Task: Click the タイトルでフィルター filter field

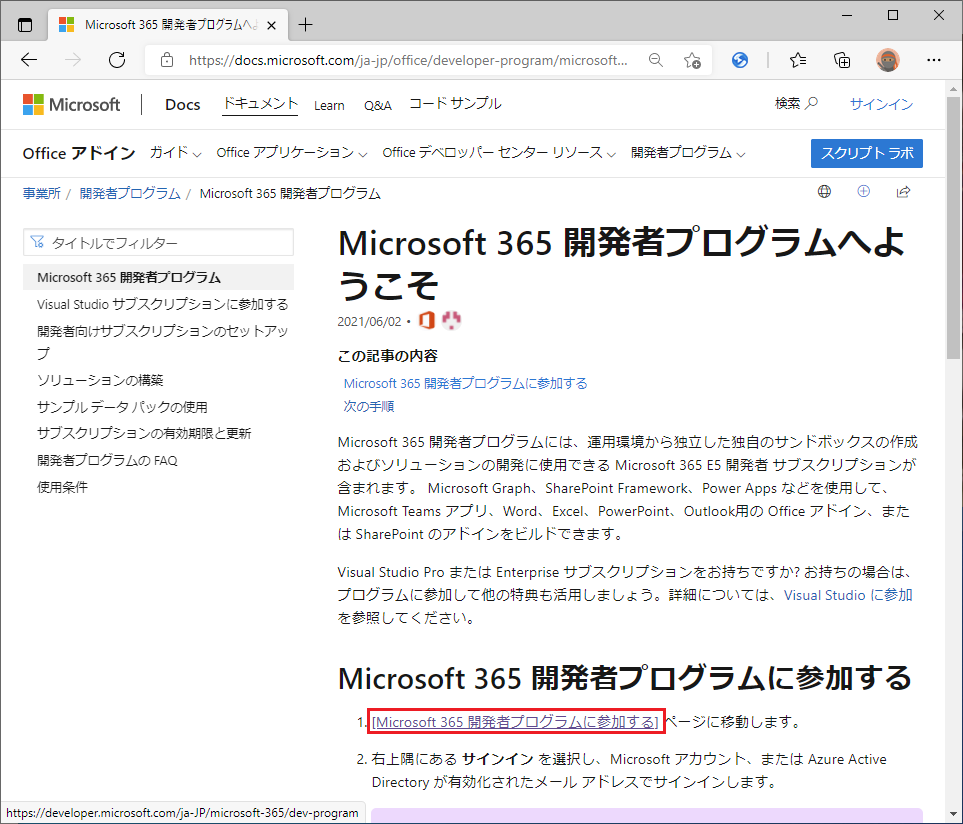Action: (x=158, y=243)
